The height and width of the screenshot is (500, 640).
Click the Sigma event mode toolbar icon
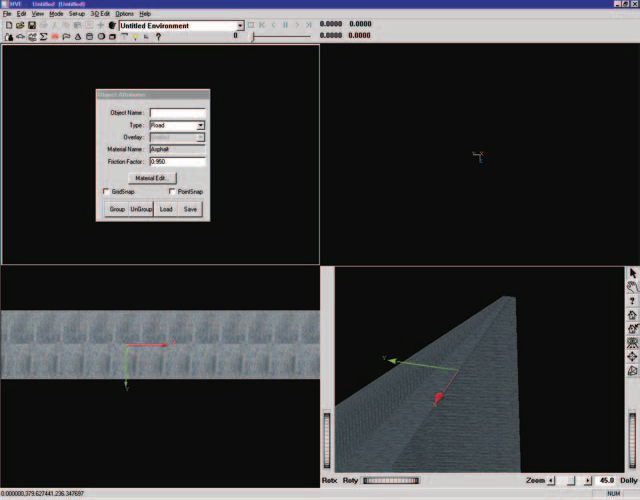[43, 37]
